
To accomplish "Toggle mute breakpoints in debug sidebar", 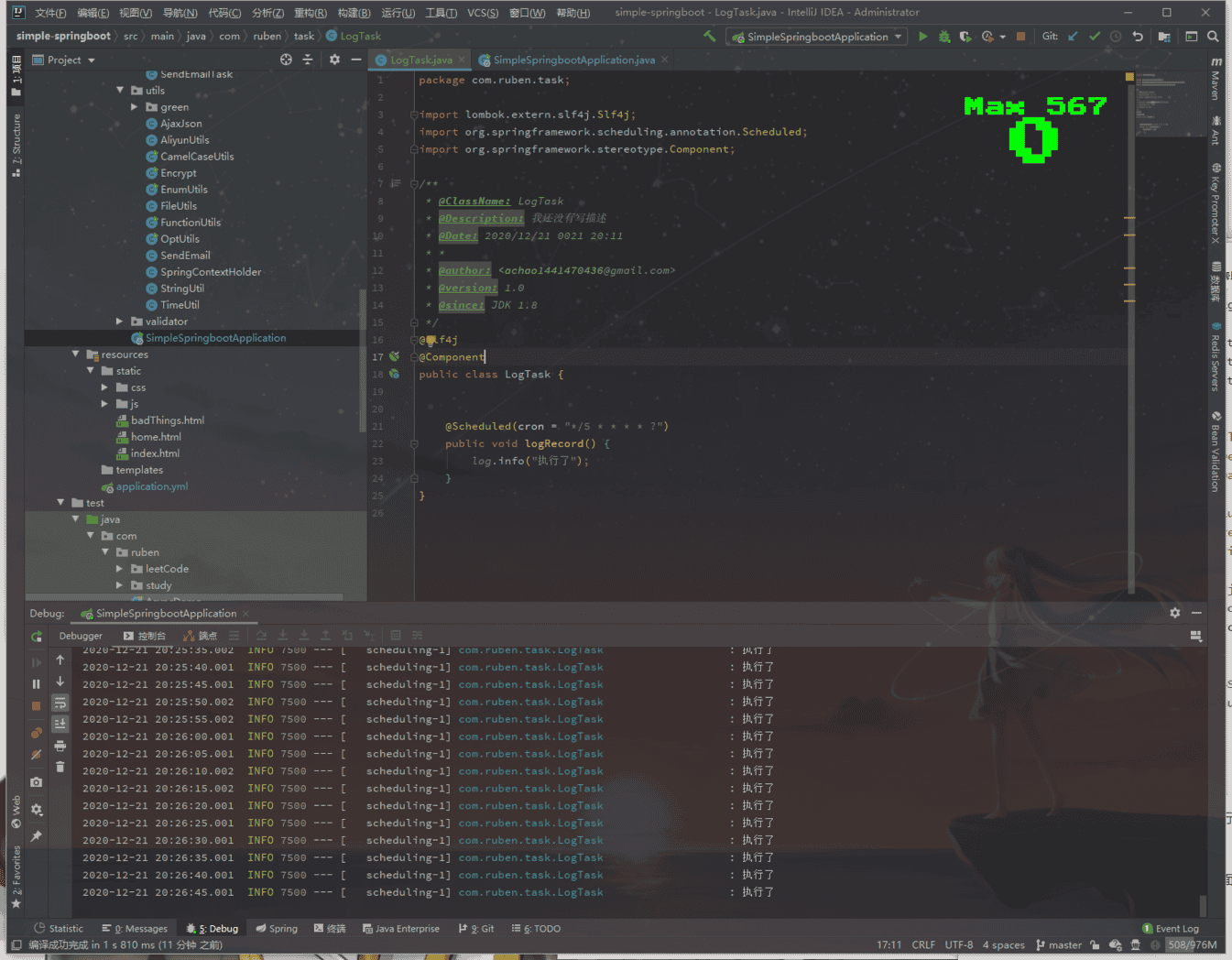I will [37, 755].
